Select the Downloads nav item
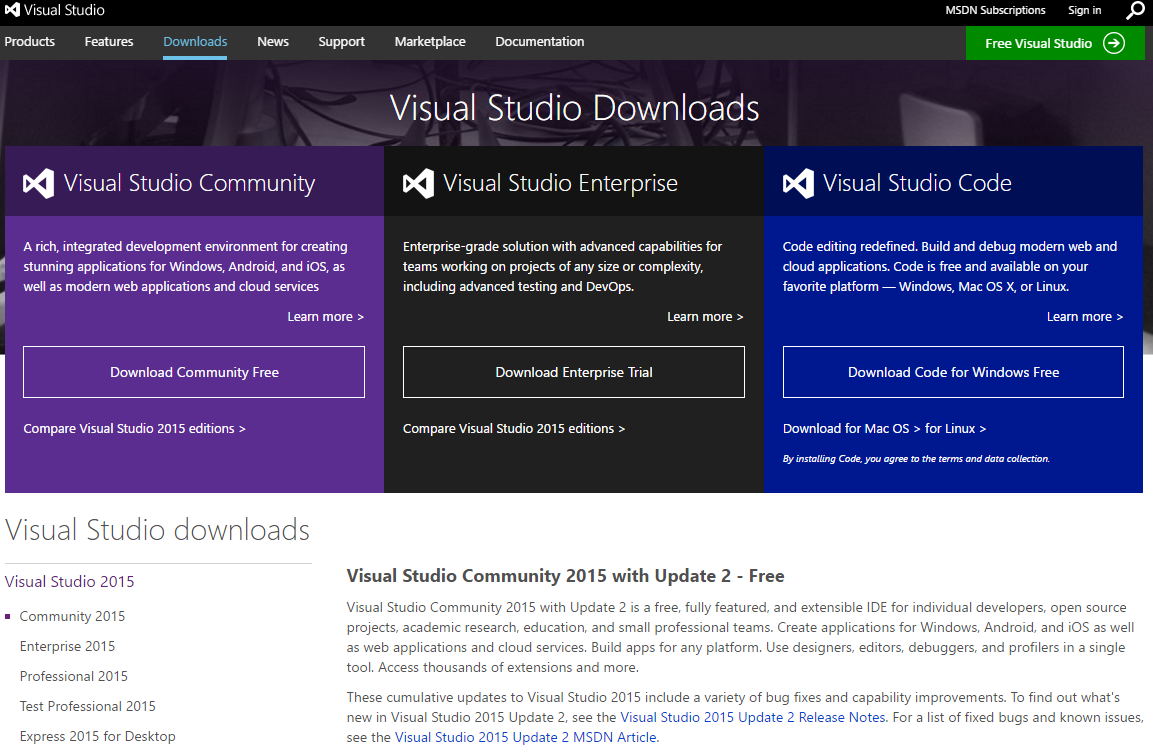The height and width of the screenshot is (753, 1153). tap(195, 42)
